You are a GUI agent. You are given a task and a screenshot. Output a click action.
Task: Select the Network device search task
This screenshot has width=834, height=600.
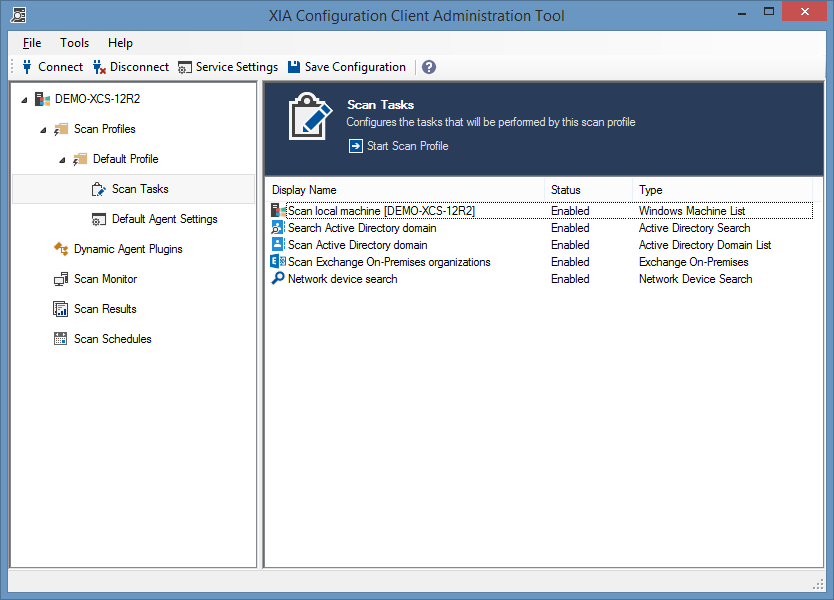click(343, 279)
